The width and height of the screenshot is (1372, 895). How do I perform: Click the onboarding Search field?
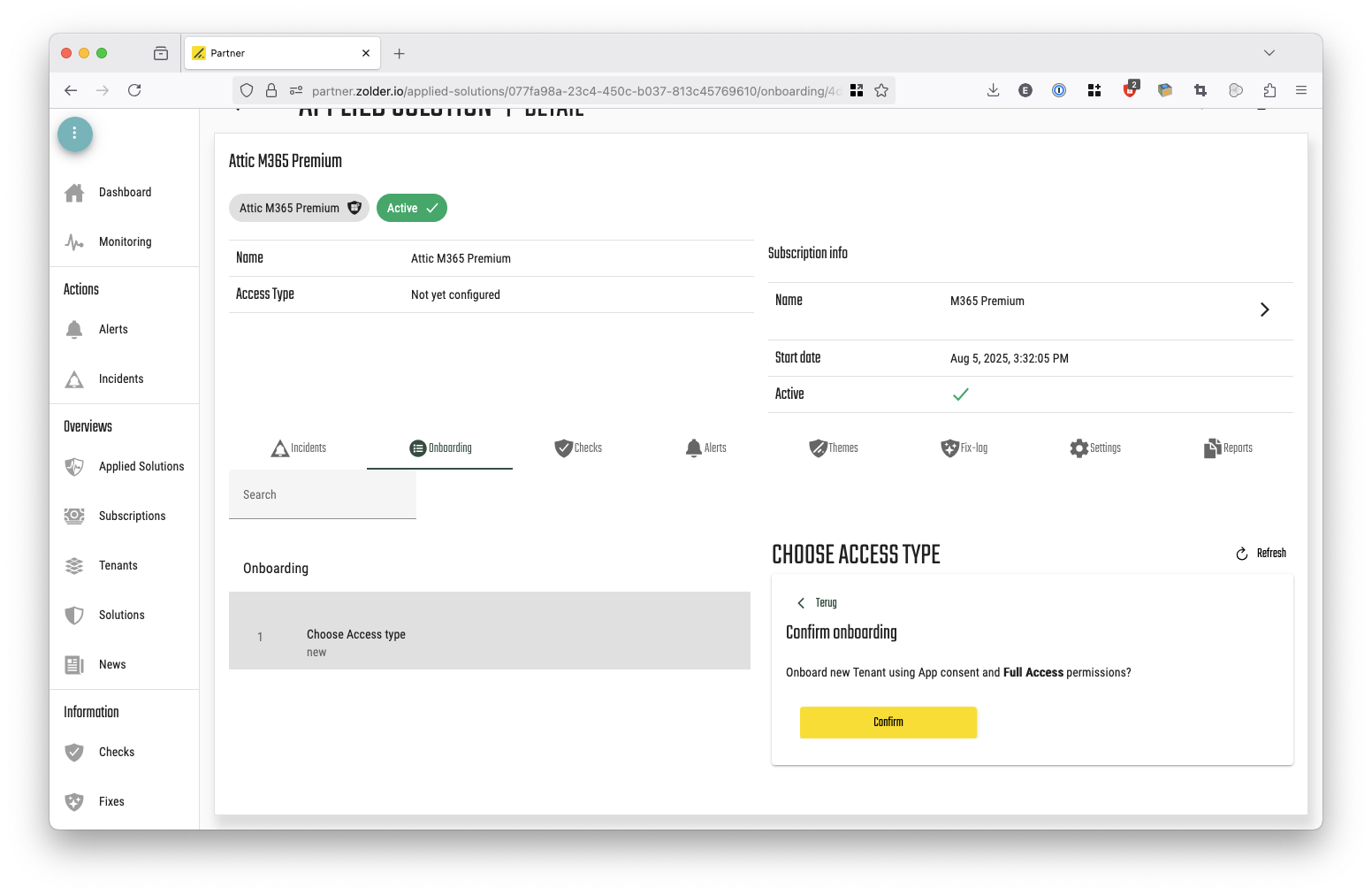[x=323, y=495]
